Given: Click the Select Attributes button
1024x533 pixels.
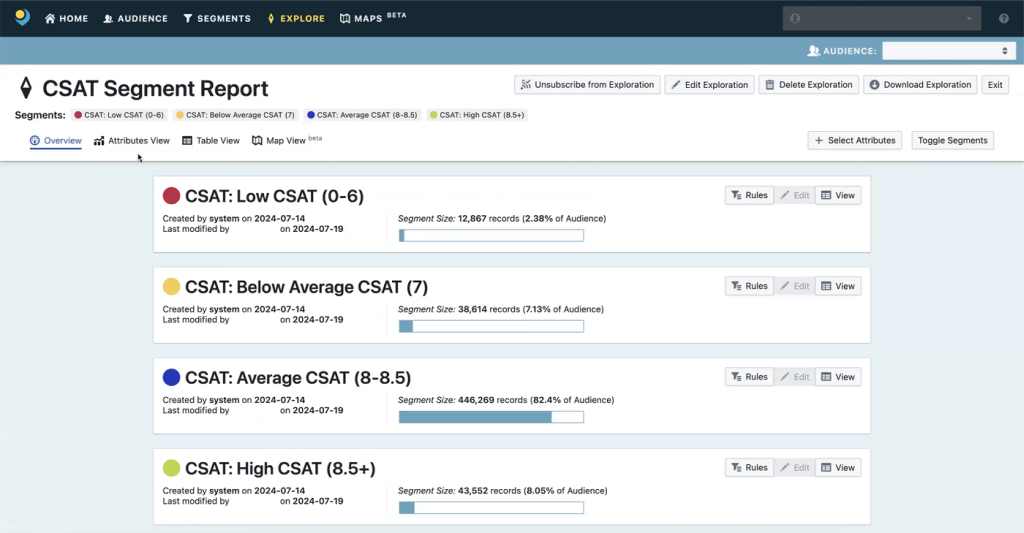Looking at the screenshot, I should (854, 141).
